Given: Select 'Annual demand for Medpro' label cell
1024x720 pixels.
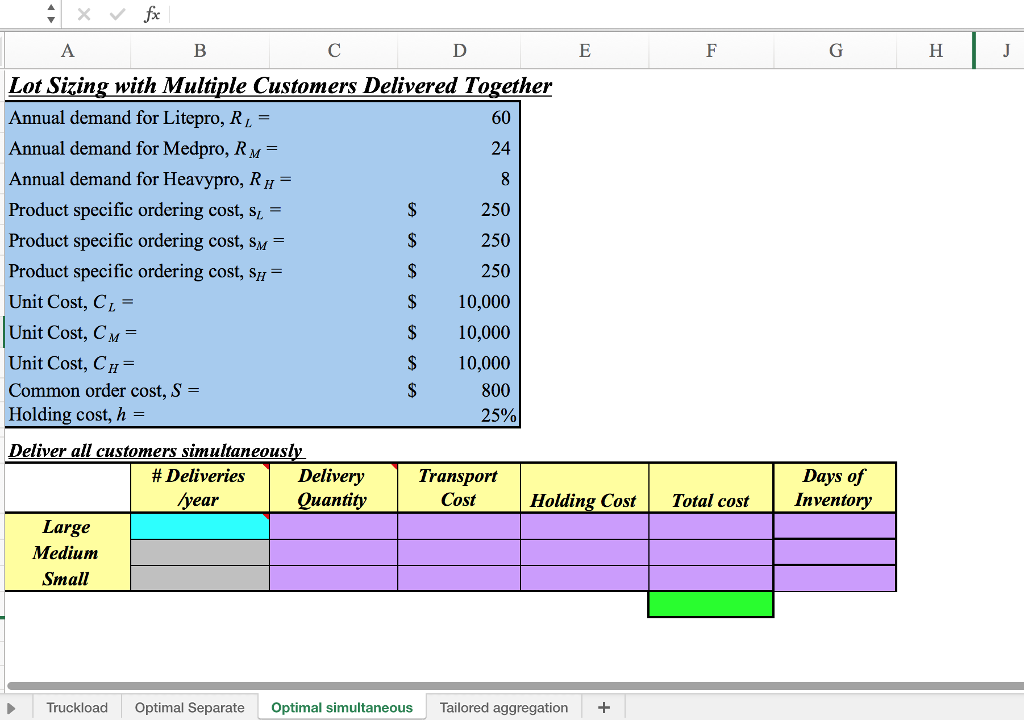Looking at the screenshot, I should (143, 148).
